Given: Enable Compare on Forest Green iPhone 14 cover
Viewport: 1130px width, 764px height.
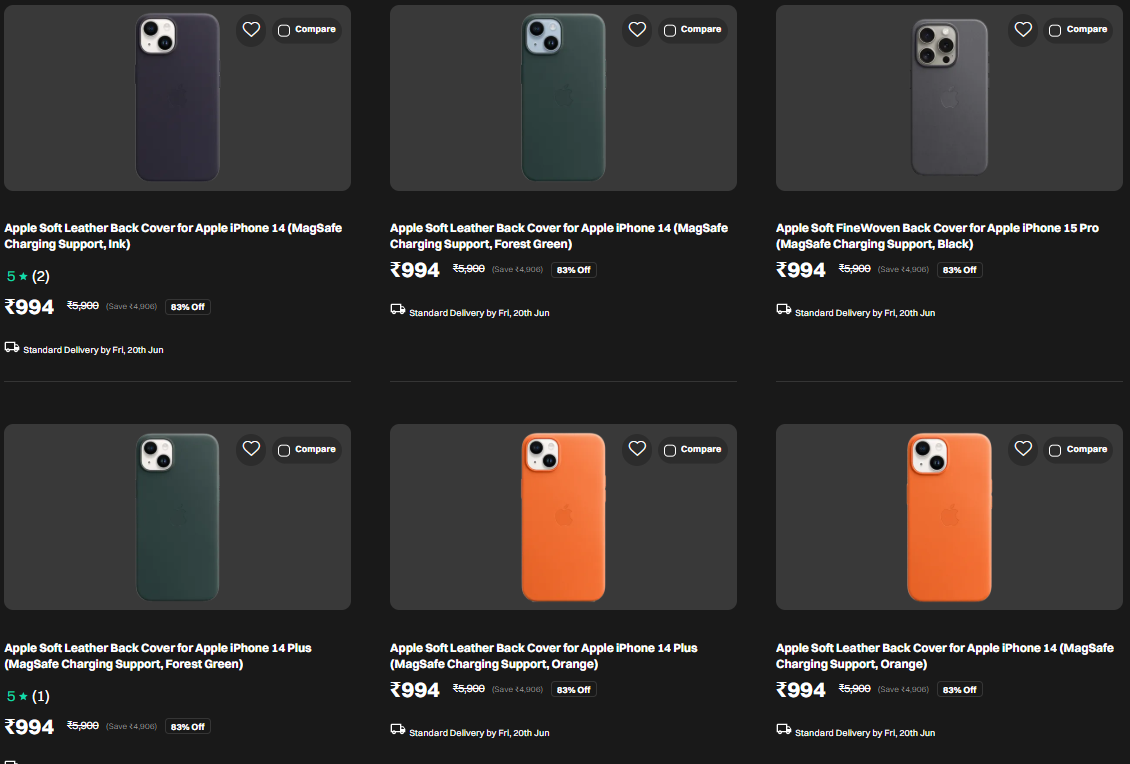Looking at the screenshot, I should coord(670,31).
